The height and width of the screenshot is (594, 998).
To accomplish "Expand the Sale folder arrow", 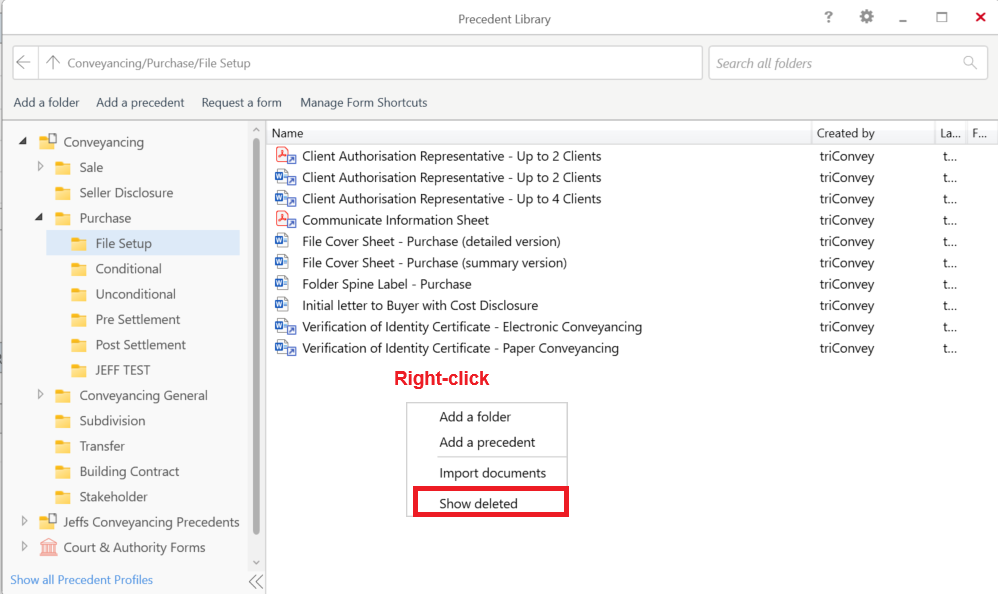I will tap(40, 167).
